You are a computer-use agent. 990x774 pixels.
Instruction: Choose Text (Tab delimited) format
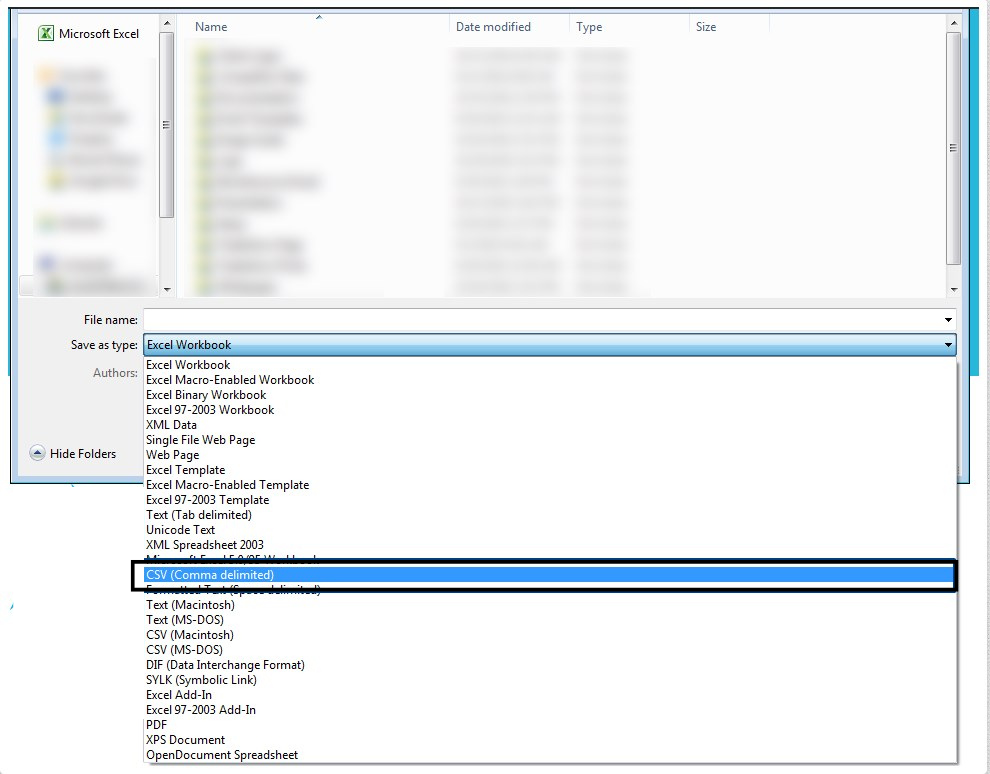tap(550, 515)
